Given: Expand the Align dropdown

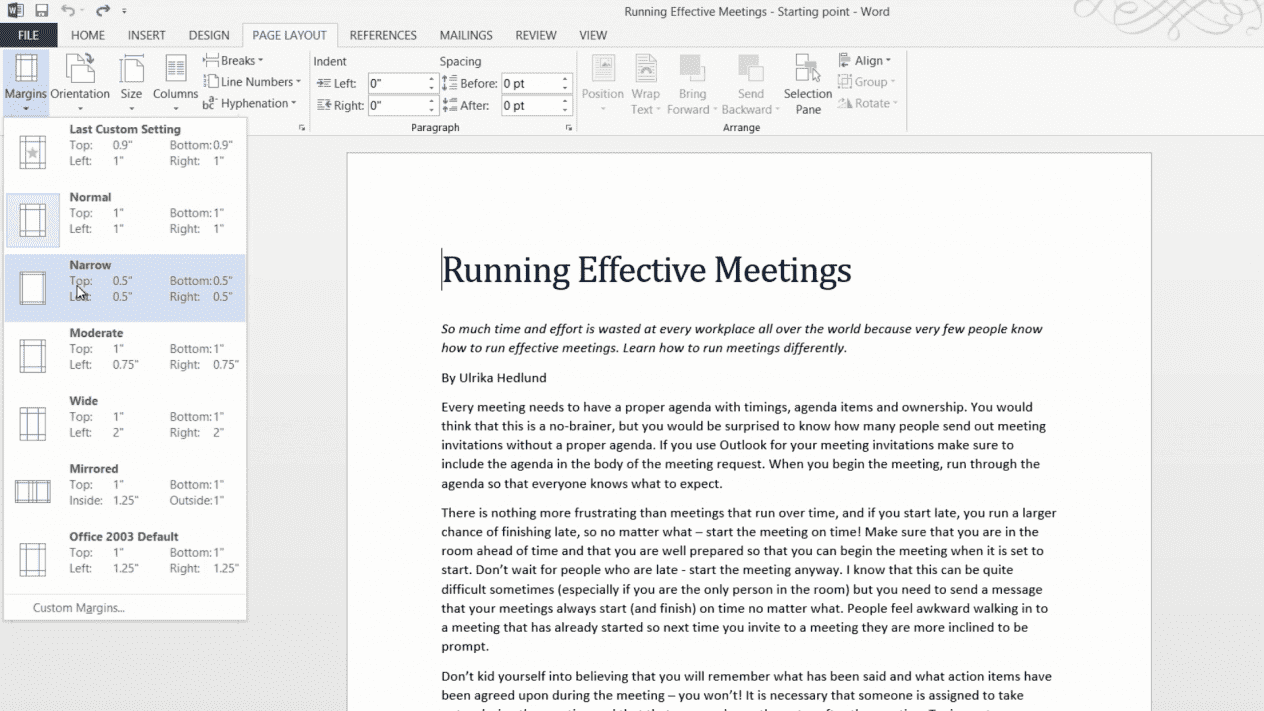Looking at the screenshot, I should (x=865, y=61).
